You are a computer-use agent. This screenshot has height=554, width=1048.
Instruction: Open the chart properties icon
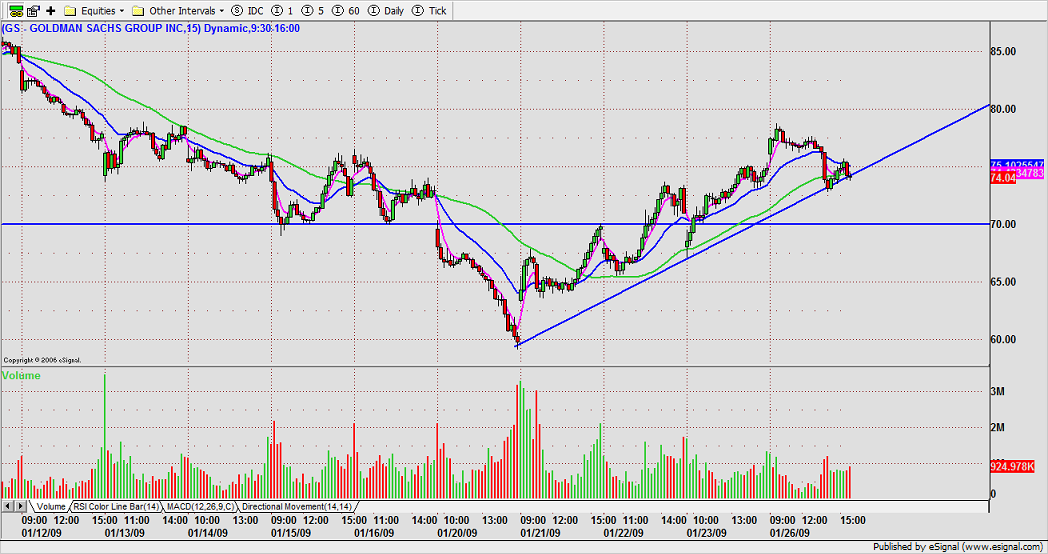pyautogui.click(x=33, y=10)
